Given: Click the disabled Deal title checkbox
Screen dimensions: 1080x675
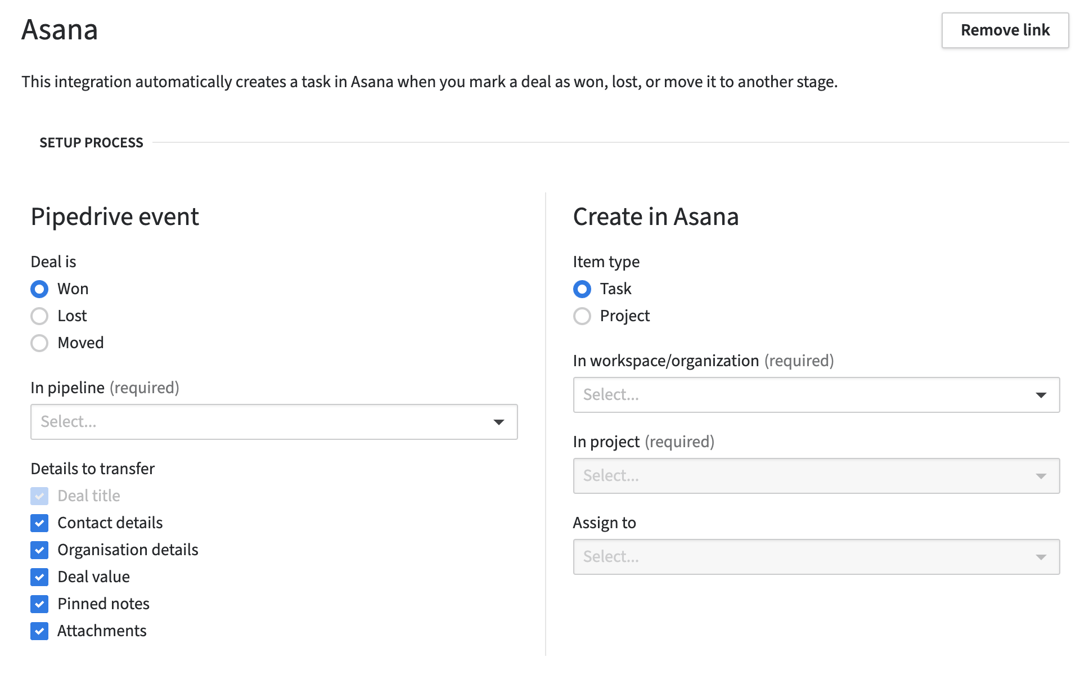Looking at the screenshot, I should 38,495.
